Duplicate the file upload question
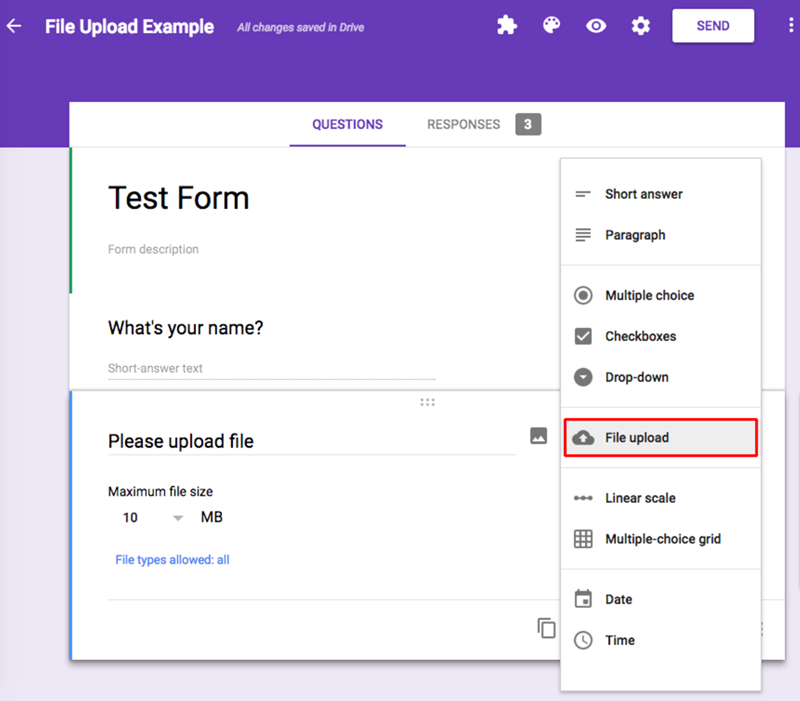The width and height of the screenshot is (800, 701). [546, 628]
